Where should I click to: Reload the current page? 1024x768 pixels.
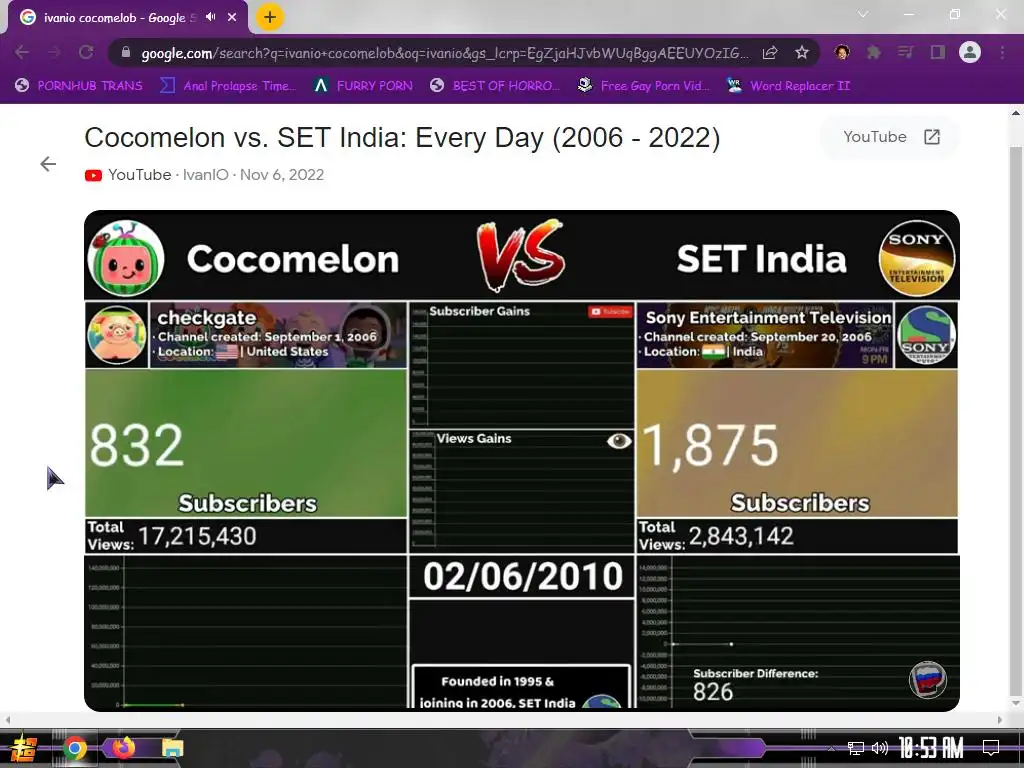86,52
